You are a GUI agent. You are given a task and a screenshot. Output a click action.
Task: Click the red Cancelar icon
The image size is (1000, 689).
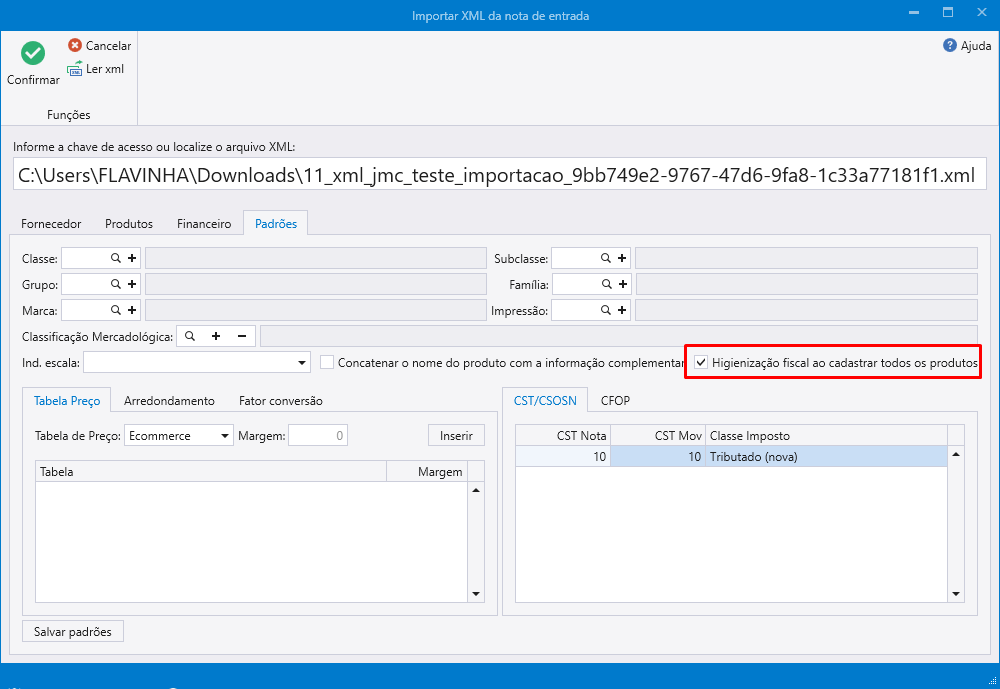75,45
